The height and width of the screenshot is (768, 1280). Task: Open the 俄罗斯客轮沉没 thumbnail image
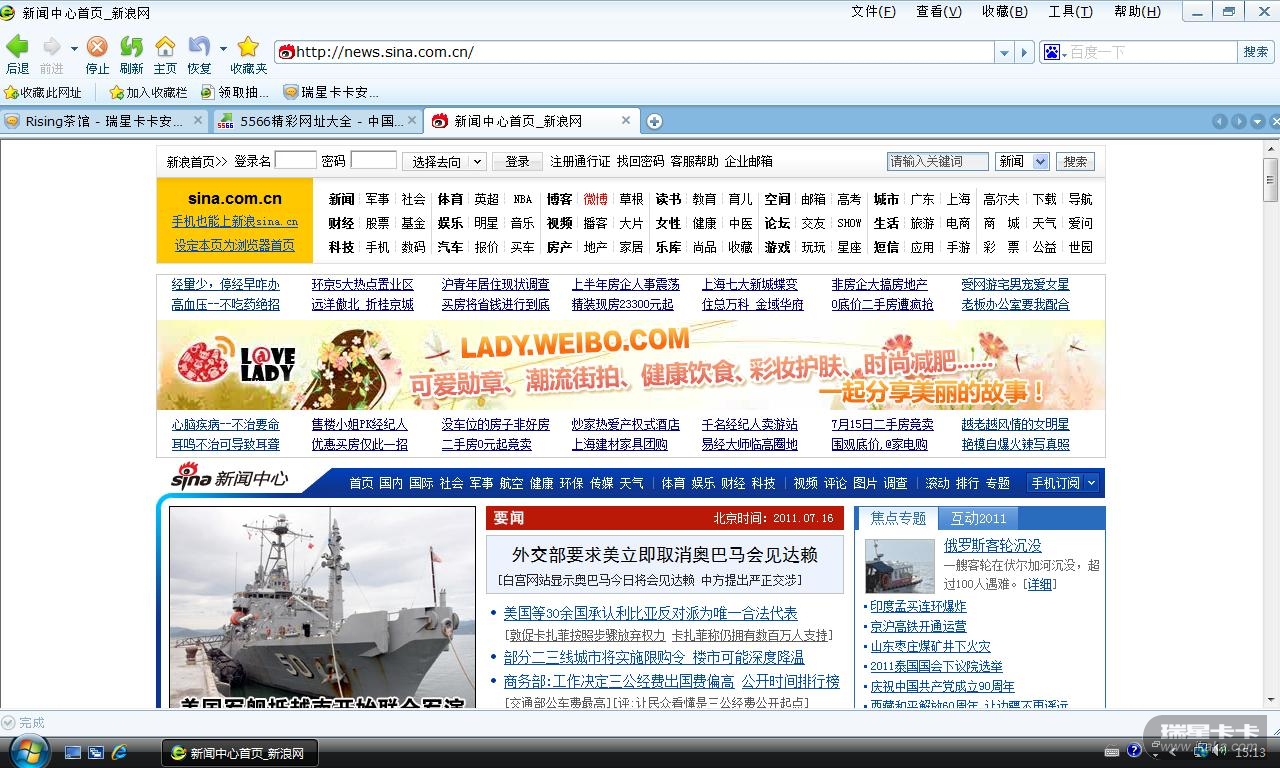click(900, 566)
